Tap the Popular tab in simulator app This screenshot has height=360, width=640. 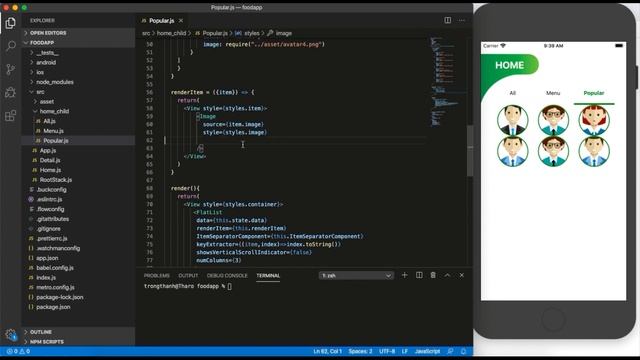point(594,93)
